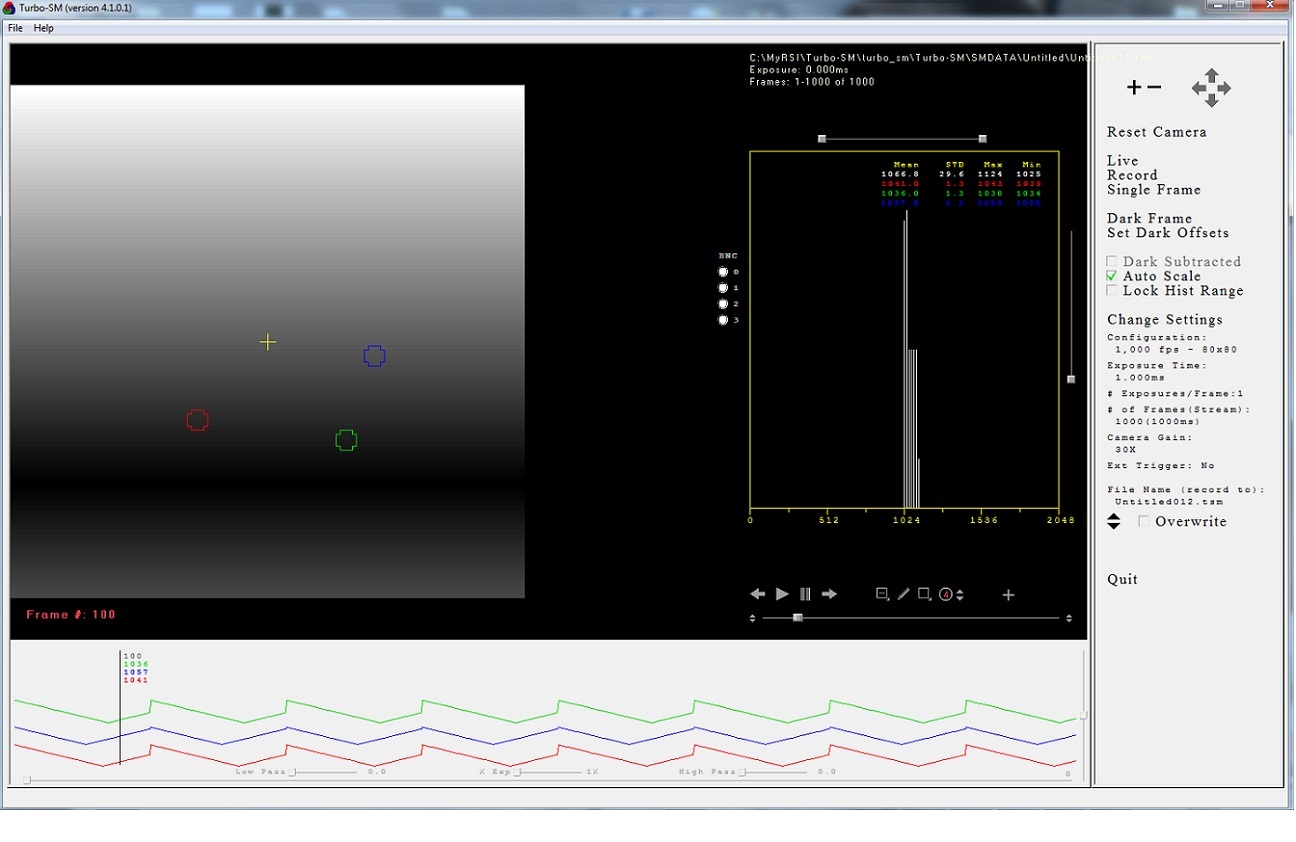Advance one frame with right arrow
The width and height of the screenshot is (1296, 842).
tap(829, 594)
